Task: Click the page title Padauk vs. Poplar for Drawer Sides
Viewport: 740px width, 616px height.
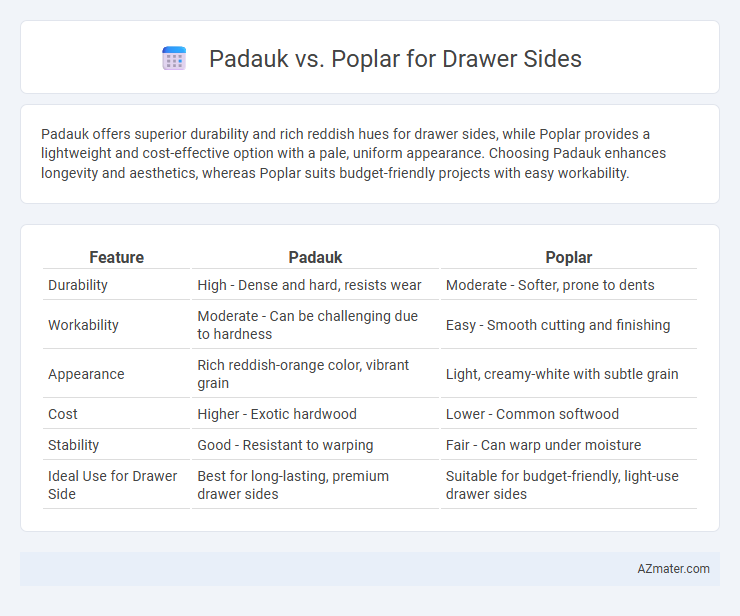Action: tap(395, 59)
